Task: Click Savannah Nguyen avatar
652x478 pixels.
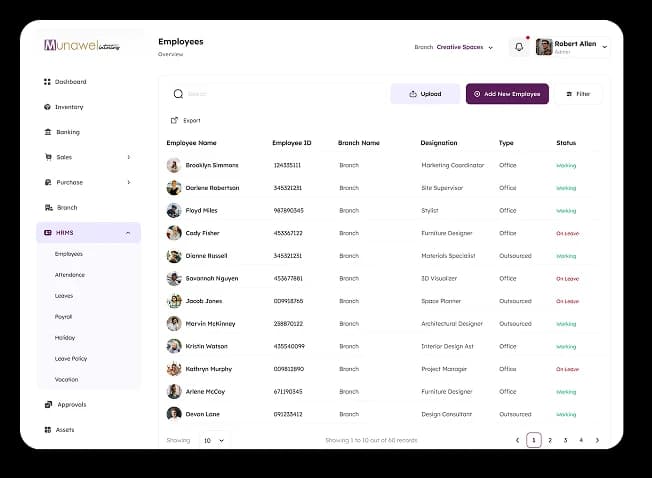Action: pos(174,278)
